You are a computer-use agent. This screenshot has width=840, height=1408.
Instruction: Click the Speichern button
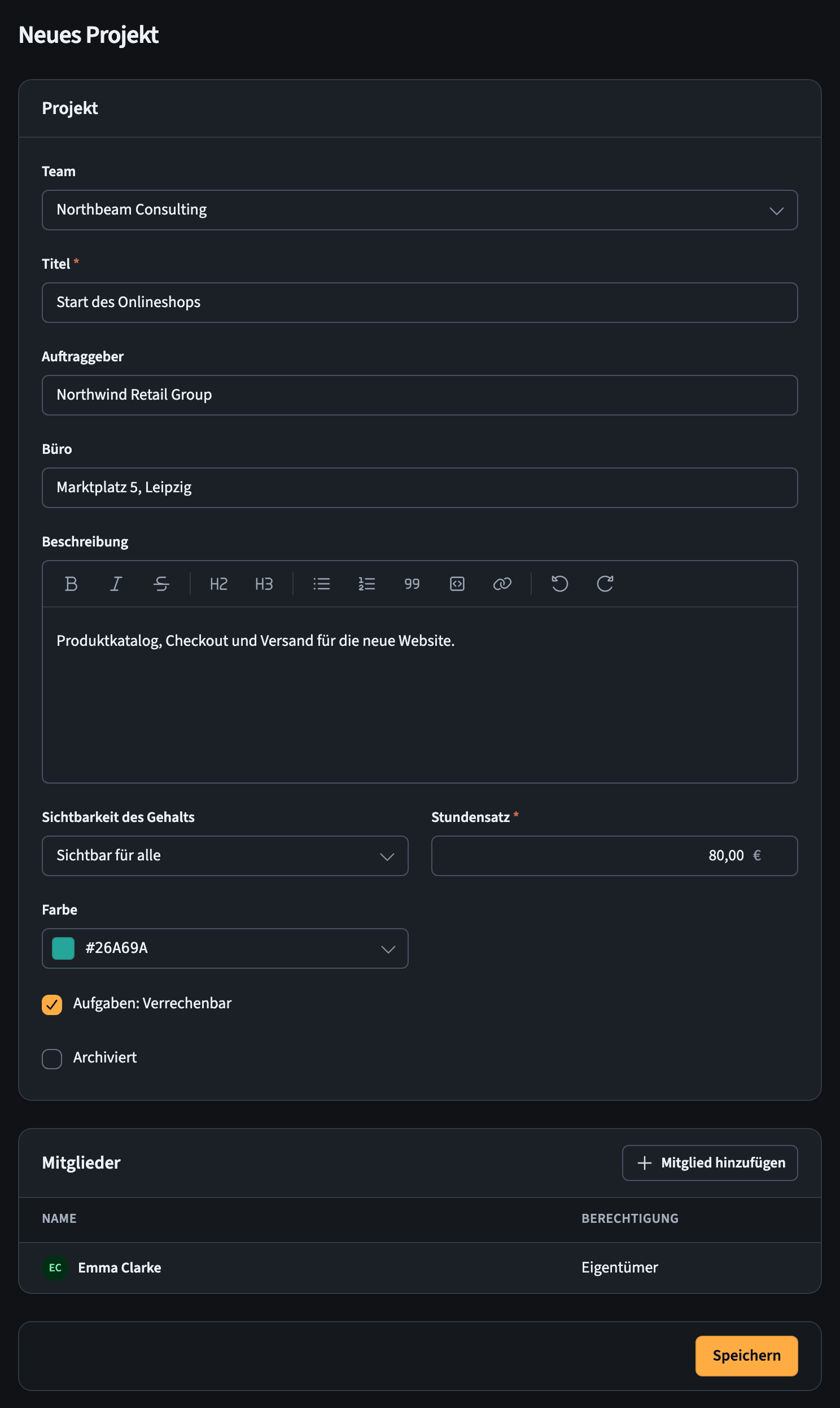click(747, 1356)
